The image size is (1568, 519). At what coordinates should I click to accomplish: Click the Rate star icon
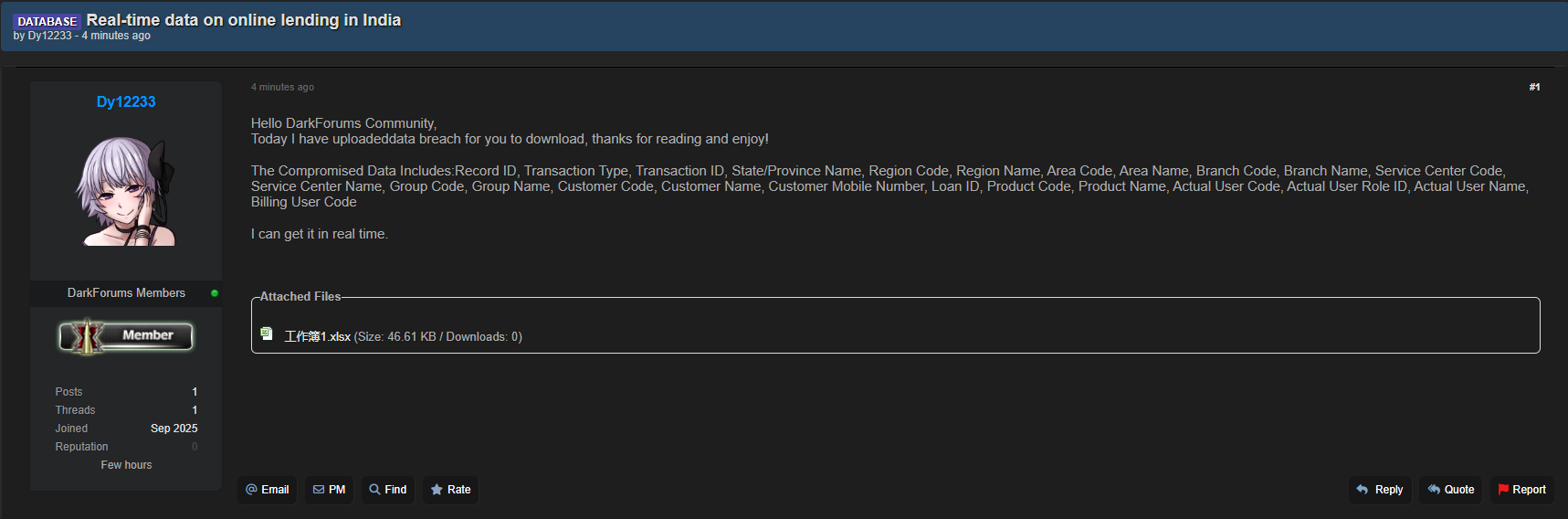tap(437, 490)
